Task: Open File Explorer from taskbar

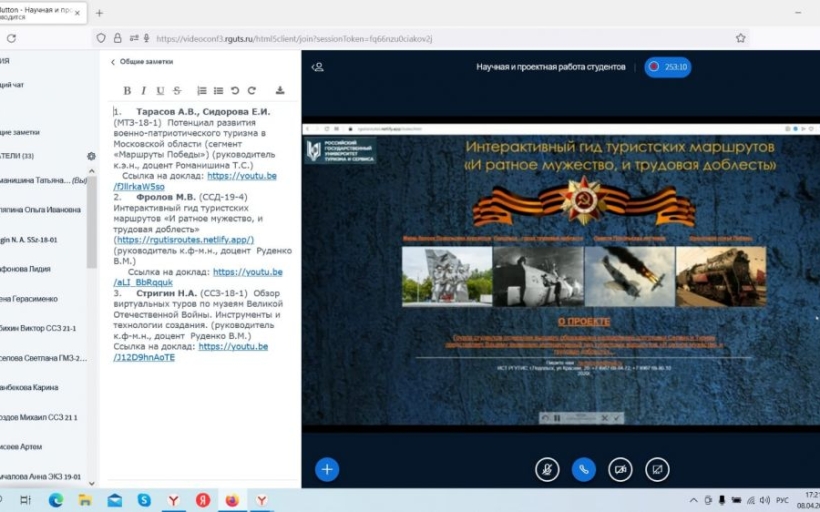Action: [85, 500]
